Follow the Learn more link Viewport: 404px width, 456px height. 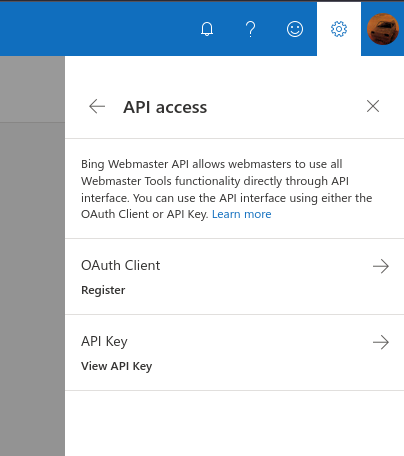pyautogui.click(x=242, y=214)
